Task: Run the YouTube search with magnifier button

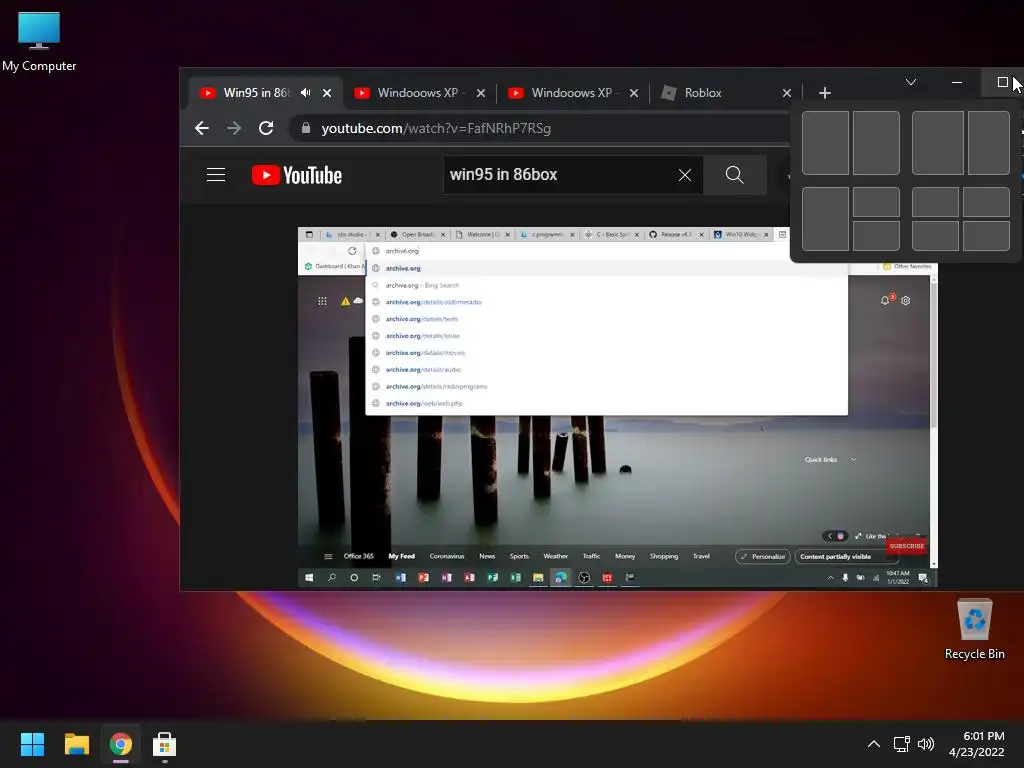Action: (x=735, y=174)
